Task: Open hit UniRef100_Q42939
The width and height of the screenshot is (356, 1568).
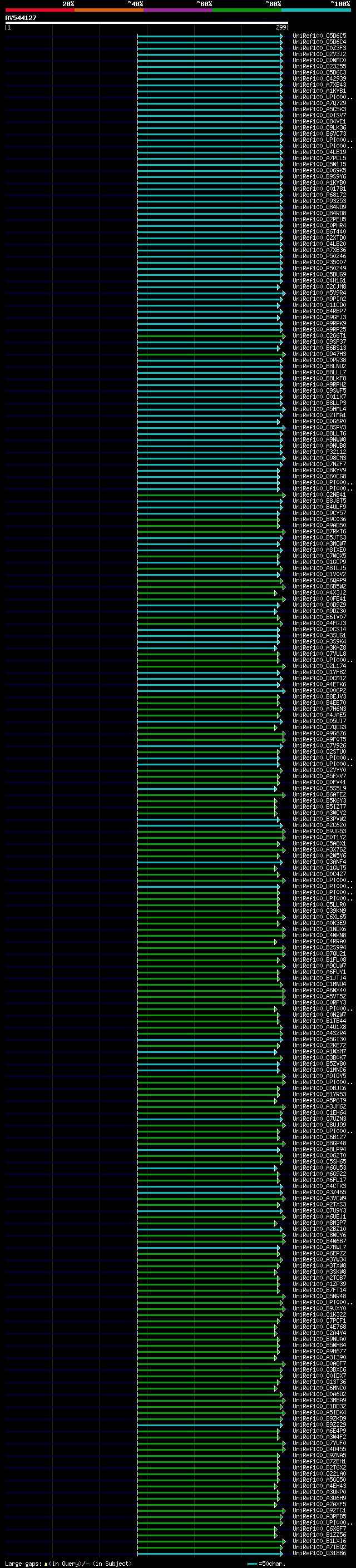Action: 319,78
